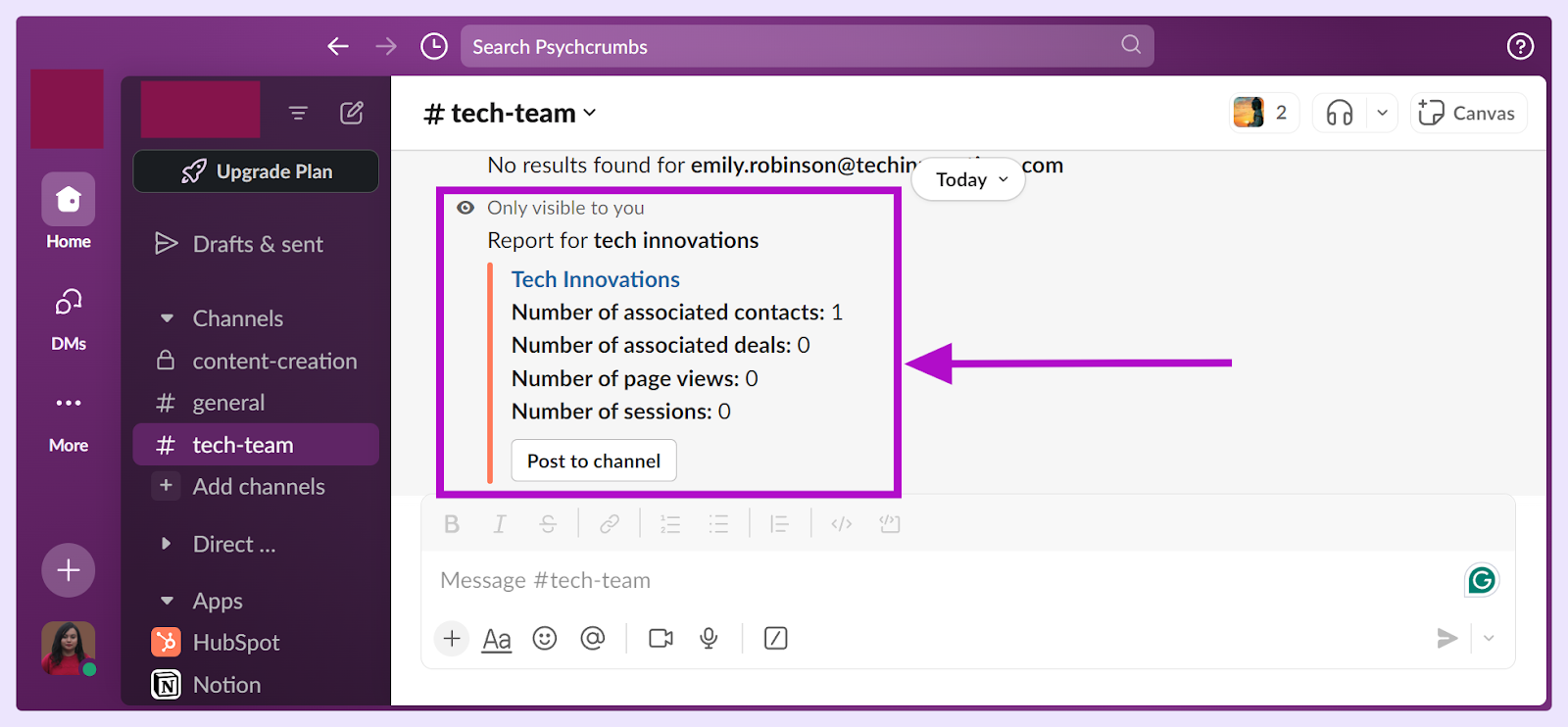
Task: View channel members showing count 2
Action: coord(1263,113)
